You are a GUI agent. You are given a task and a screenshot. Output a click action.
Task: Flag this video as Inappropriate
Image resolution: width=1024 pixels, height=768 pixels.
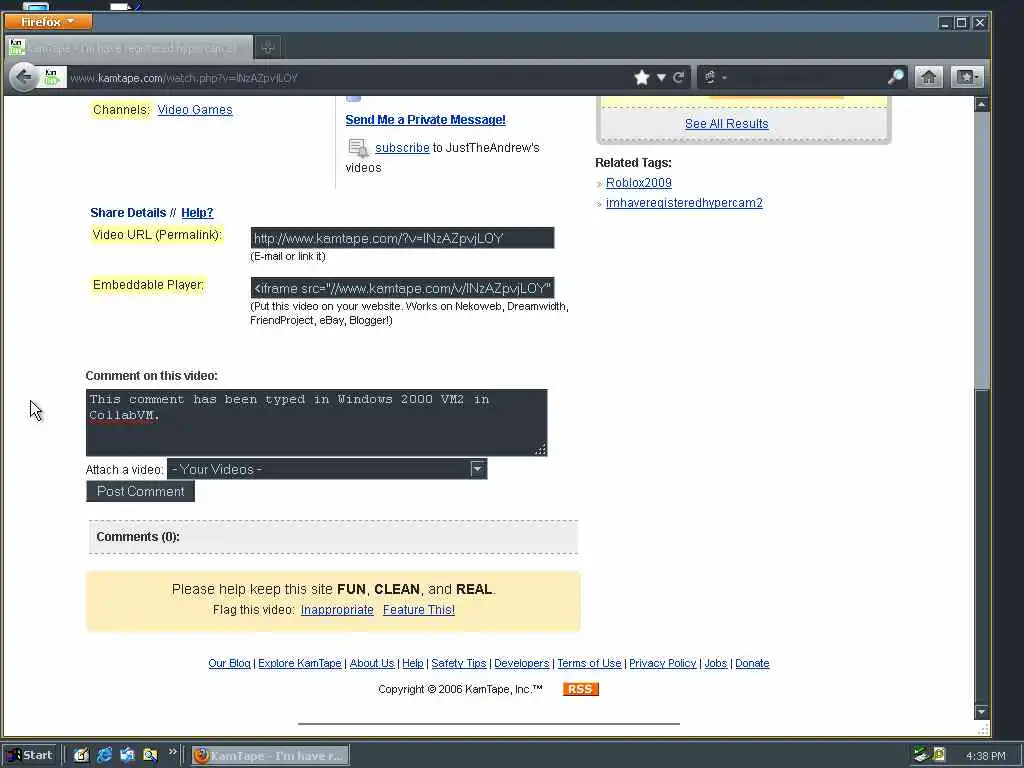[337, 610]
